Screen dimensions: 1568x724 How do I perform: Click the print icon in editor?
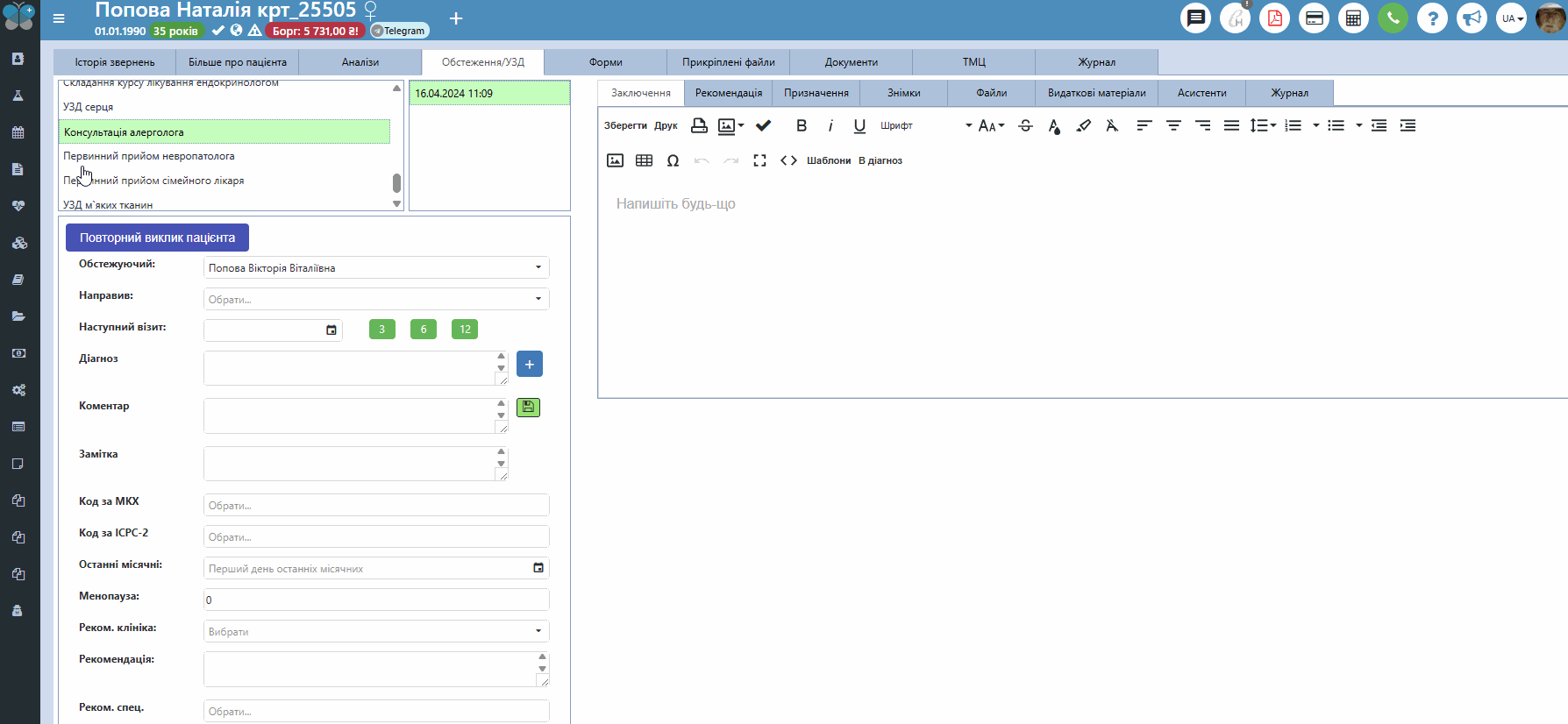[699, 125]
